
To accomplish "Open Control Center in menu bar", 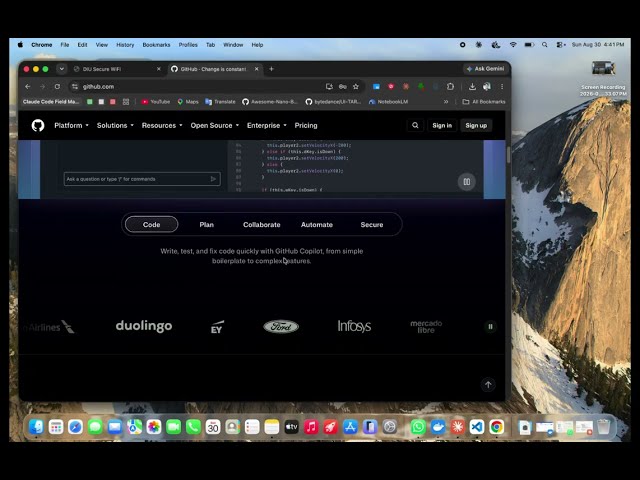I will click(x=560, y=45).
